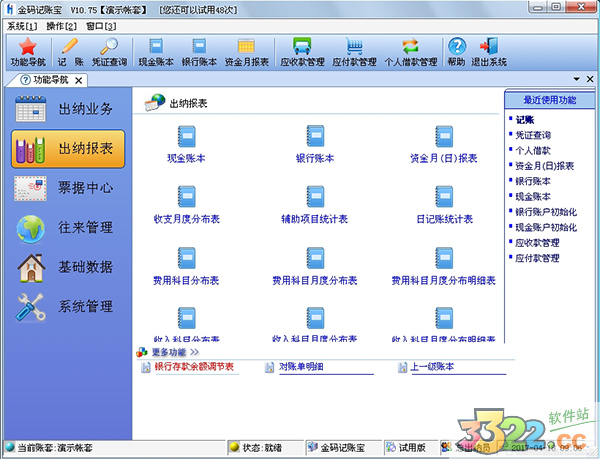Open 上一级账本 link
The height and width of the screenshot is (459, 600).
tap(432, 367)
